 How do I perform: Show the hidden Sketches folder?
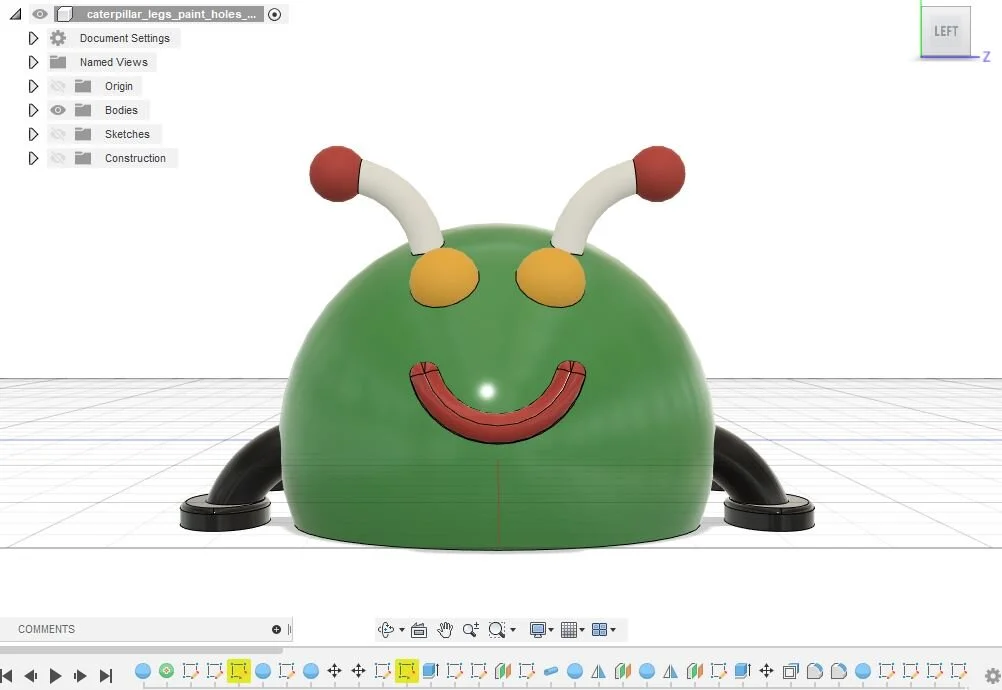(58, 134)
